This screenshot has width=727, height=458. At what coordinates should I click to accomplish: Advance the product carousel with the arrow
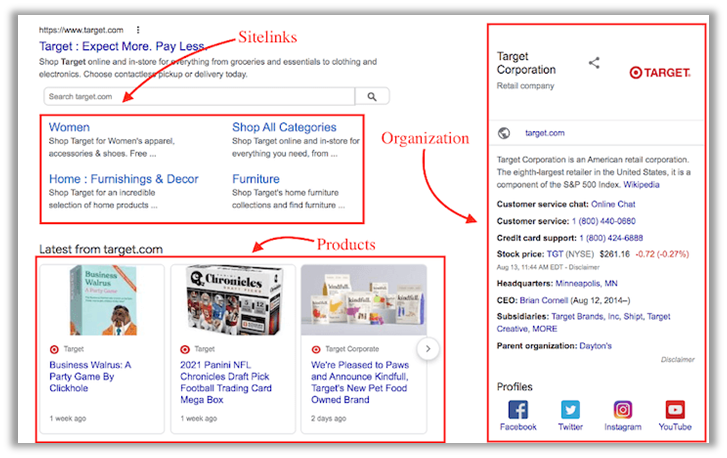point(428,349)
